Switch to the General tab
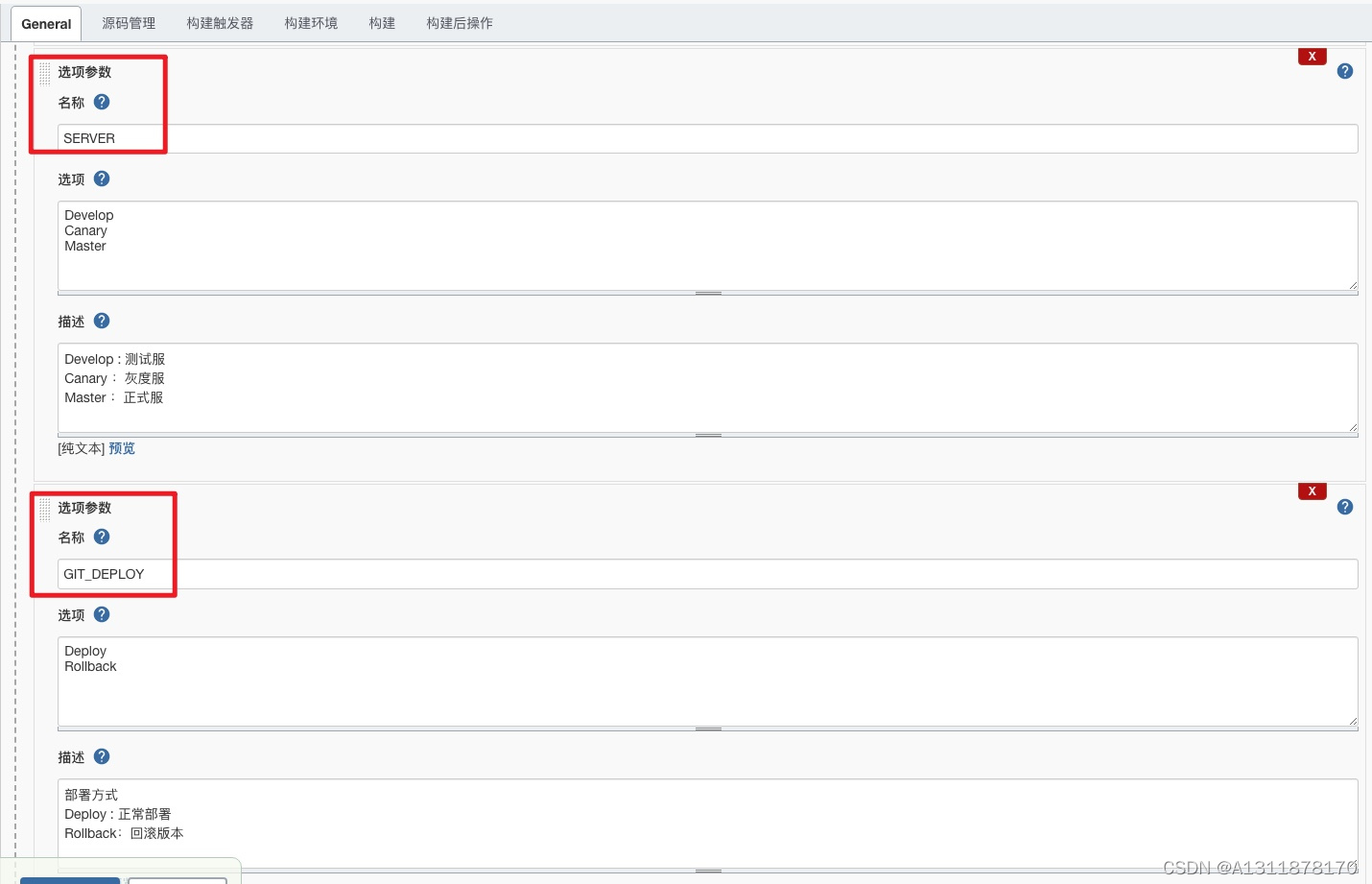The image size is (1372, 884). (x=46, y=24)
